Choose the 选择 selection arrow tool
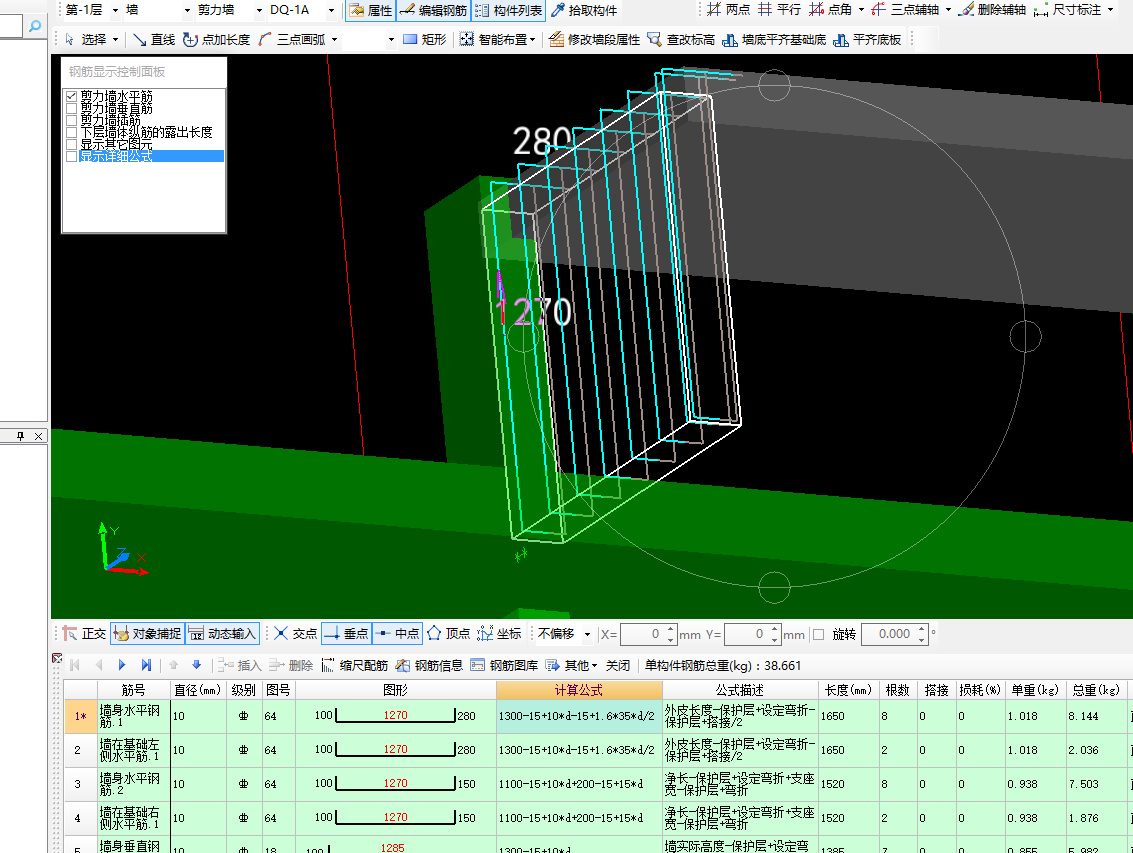 (x=86, y=39)
